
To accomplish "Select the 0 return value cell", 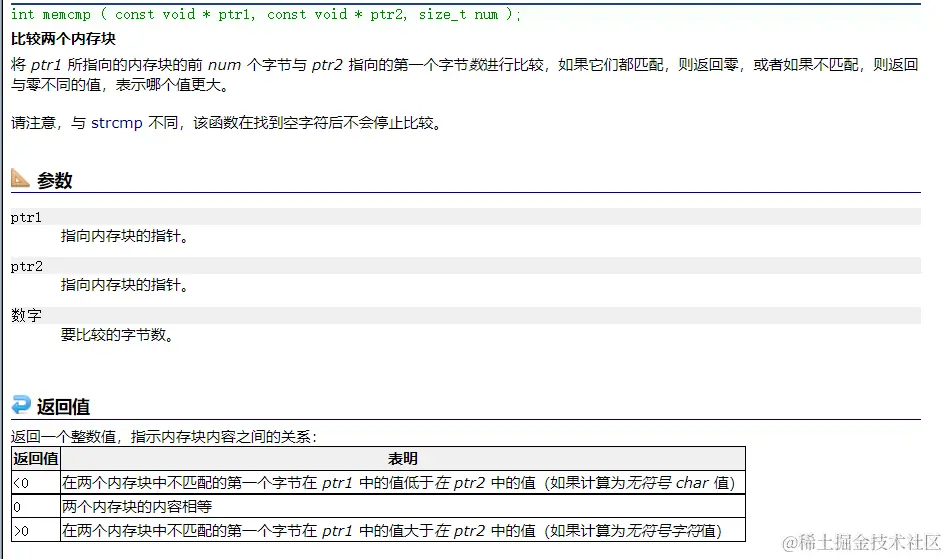I will coord(36,506).
